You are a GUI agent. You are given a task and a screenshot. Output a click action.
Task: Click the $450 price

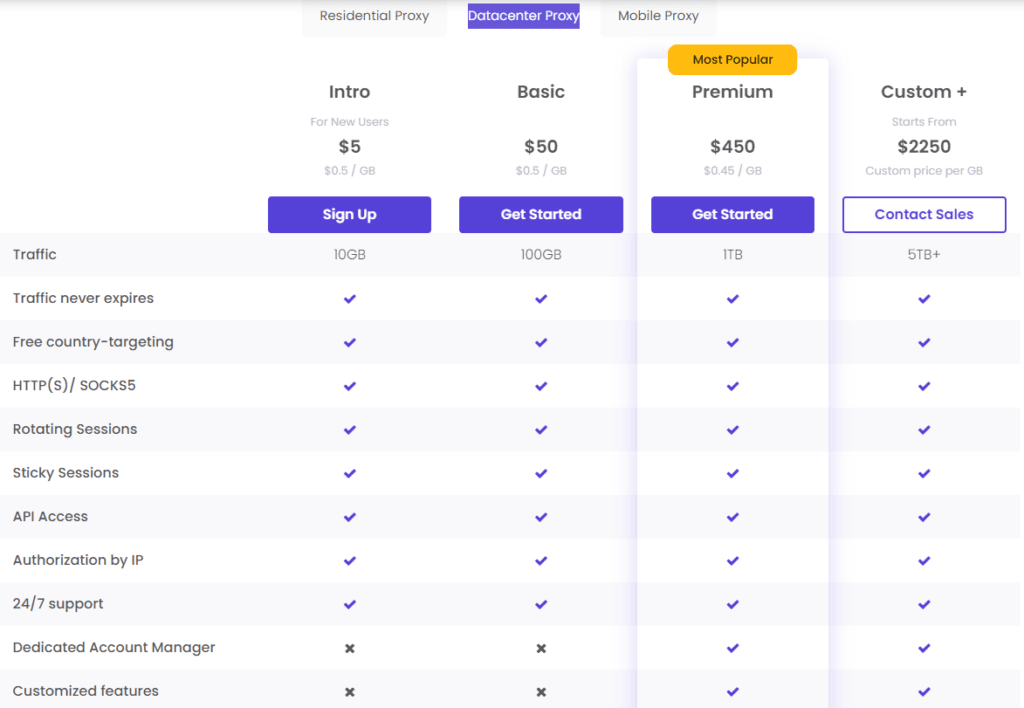pyautogui.click(x=733, y=146)
